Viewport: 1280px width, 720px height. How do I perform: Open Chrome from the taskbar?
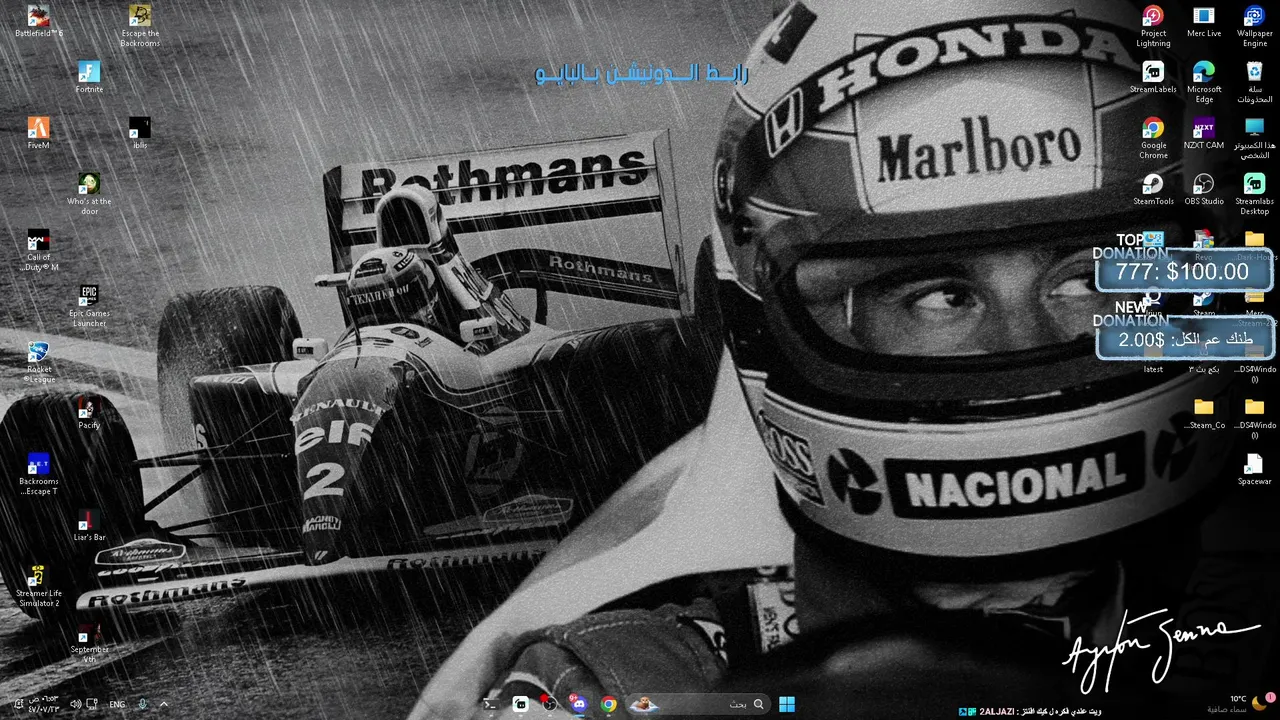(x=608, y=704)
